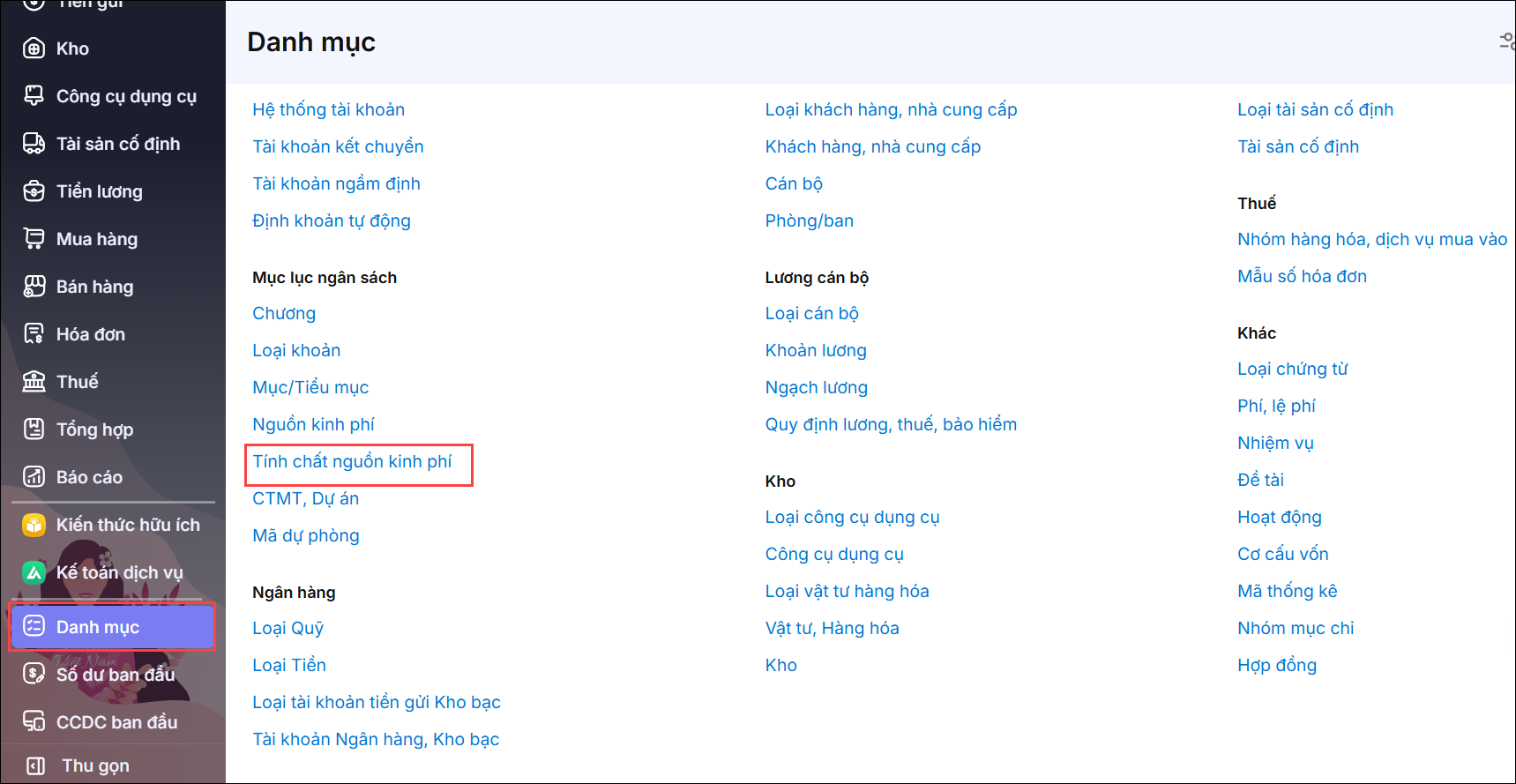Select Danh mục in the sidebar menu
This screenshot has width=1516, height=784.
[x=97, y=627]
